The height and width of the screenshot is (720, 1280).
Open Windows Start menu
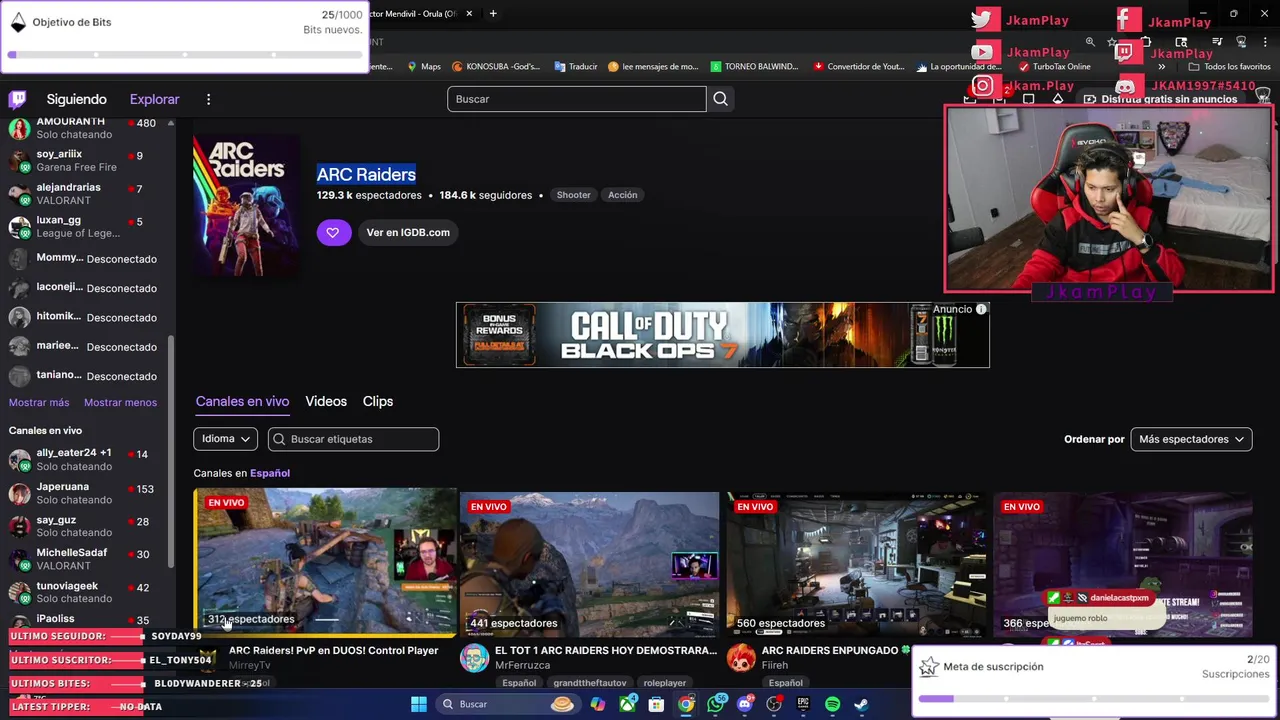(418, 704)
